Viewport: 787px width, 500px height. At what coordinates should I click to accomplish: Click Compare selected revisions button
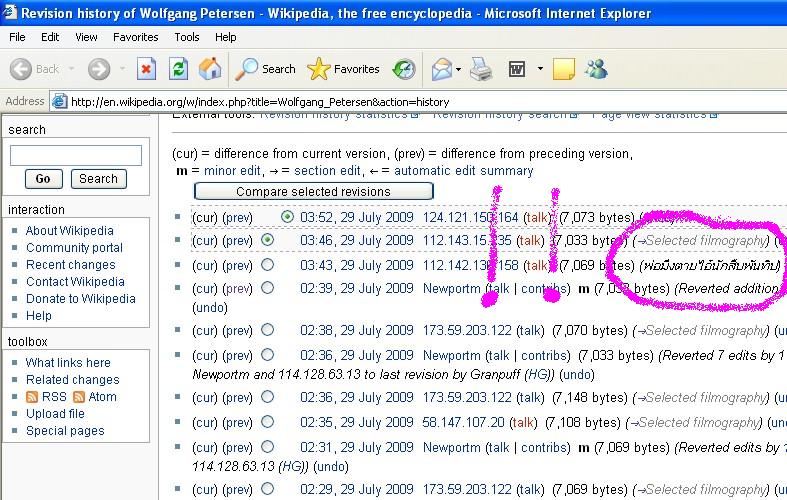(x=314, y=191)
